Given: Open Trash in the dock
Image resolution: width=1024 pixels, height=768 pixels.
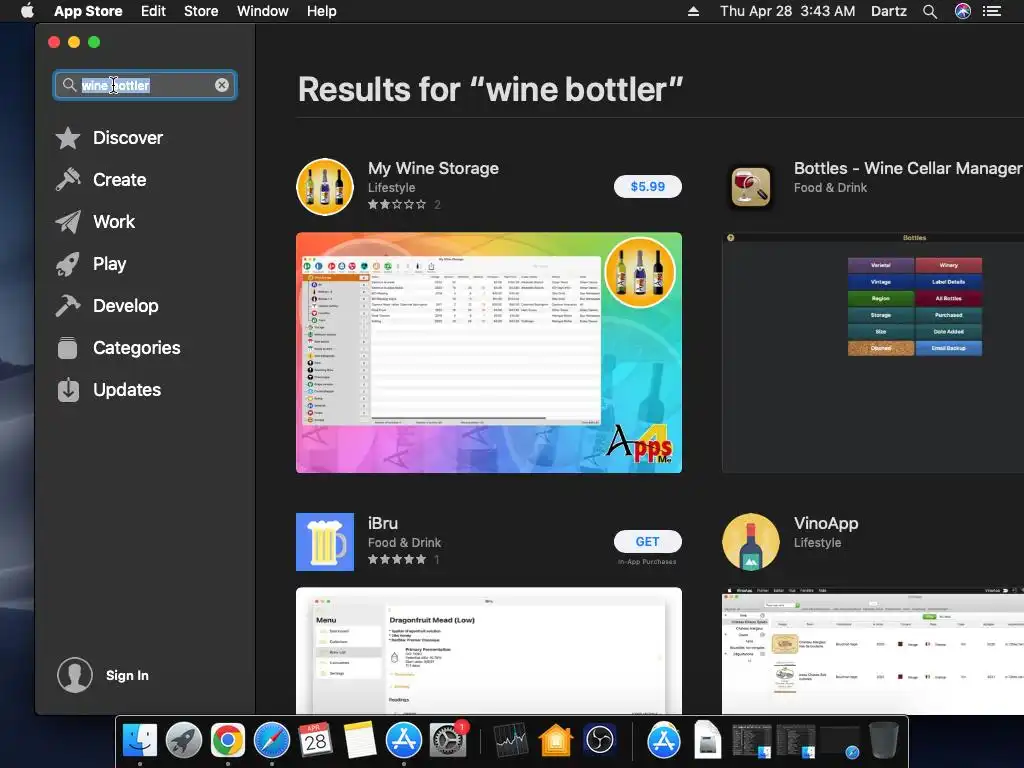Looking at the screenshot, I should (884, 741).
